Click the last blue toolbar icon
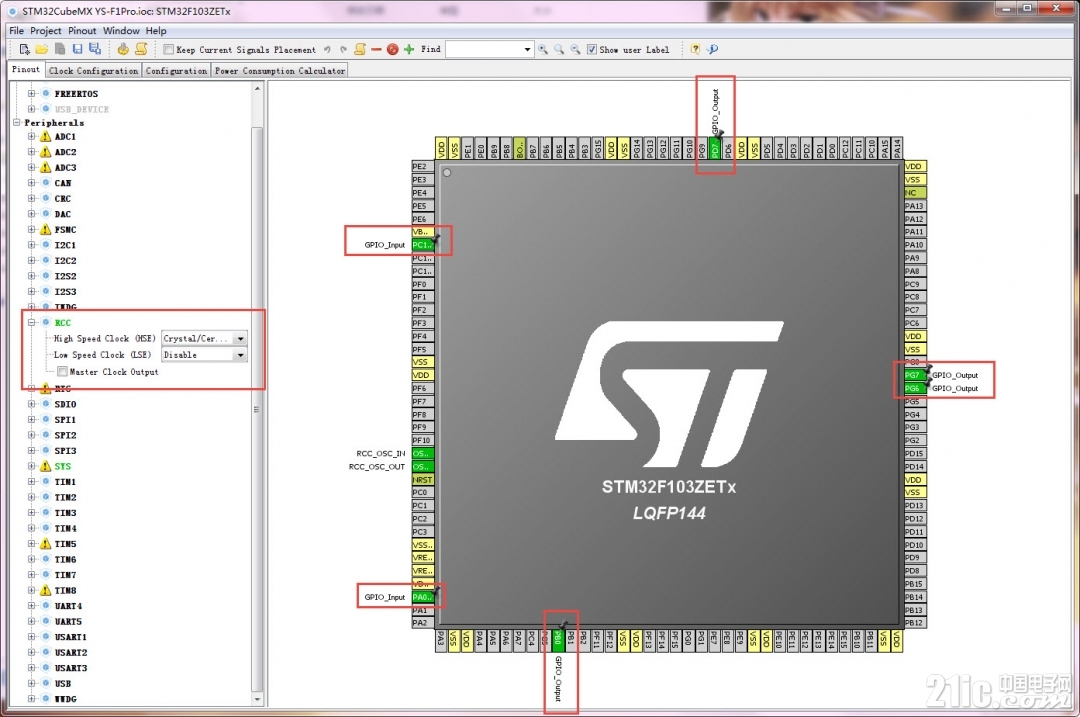 tap(713, 50)
